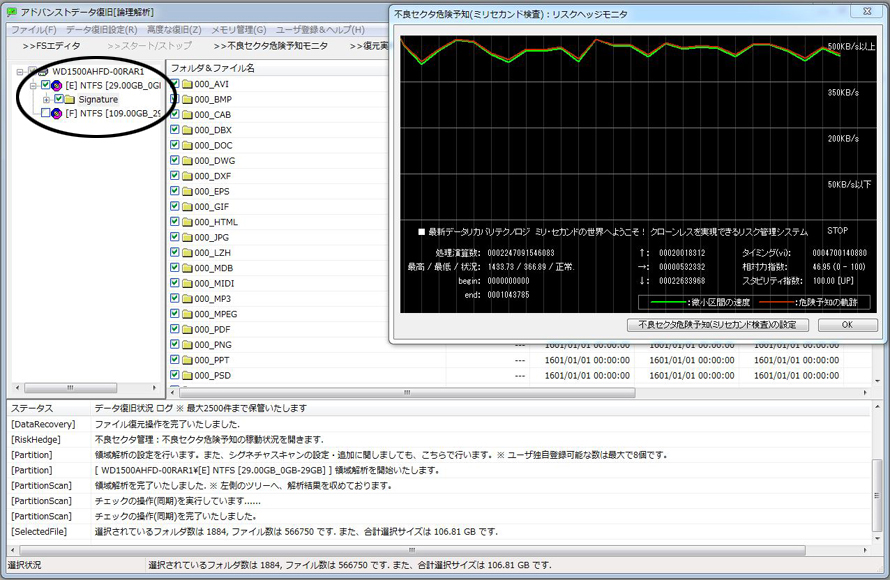Click the 000_CAB folder icon

pyautogui.click(x=187, y=115)
